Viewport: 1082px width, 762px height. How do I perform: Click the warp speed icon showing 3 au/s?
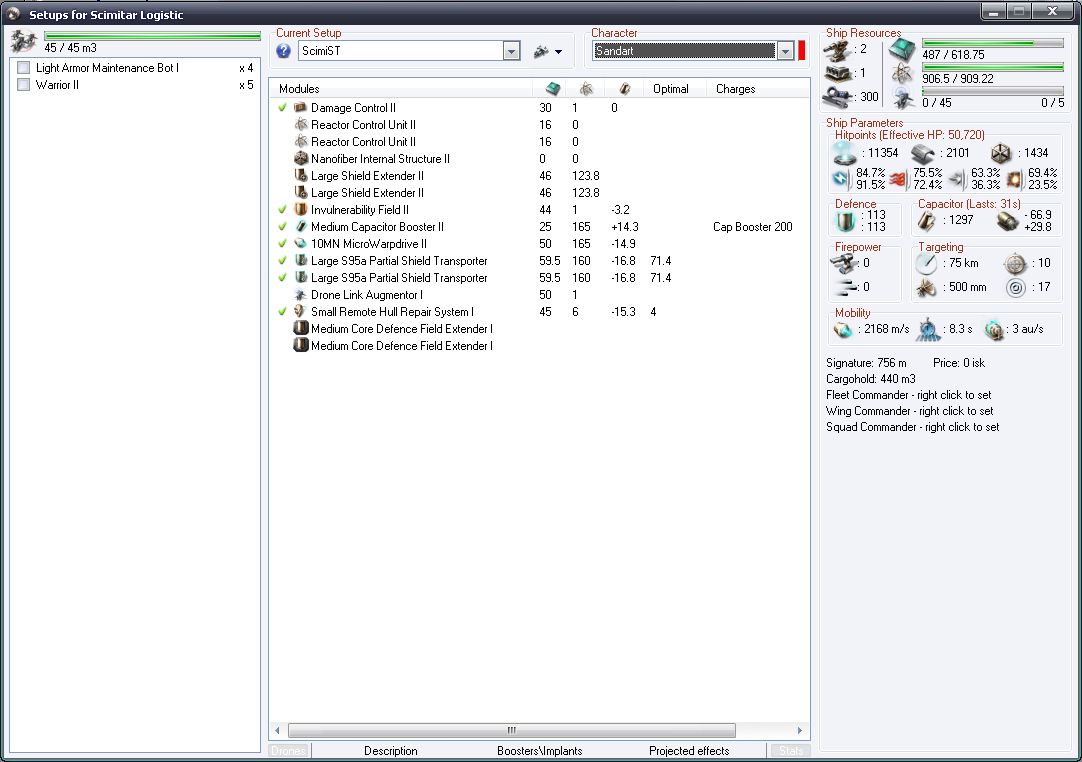pos(994,330)
